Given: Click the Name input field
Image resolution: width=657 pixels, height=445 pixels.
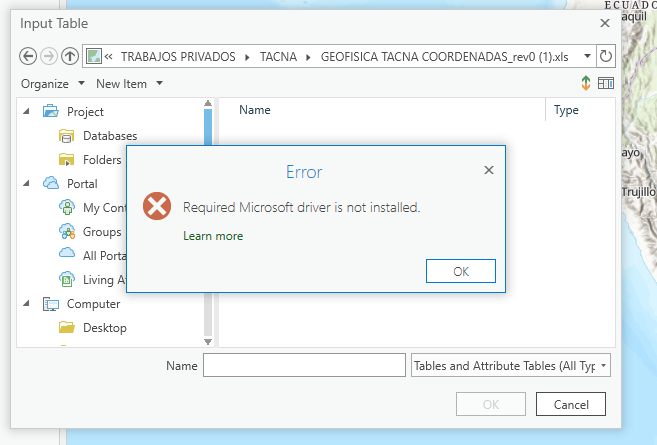Looking at the screenshot, I should coord(304,366).
